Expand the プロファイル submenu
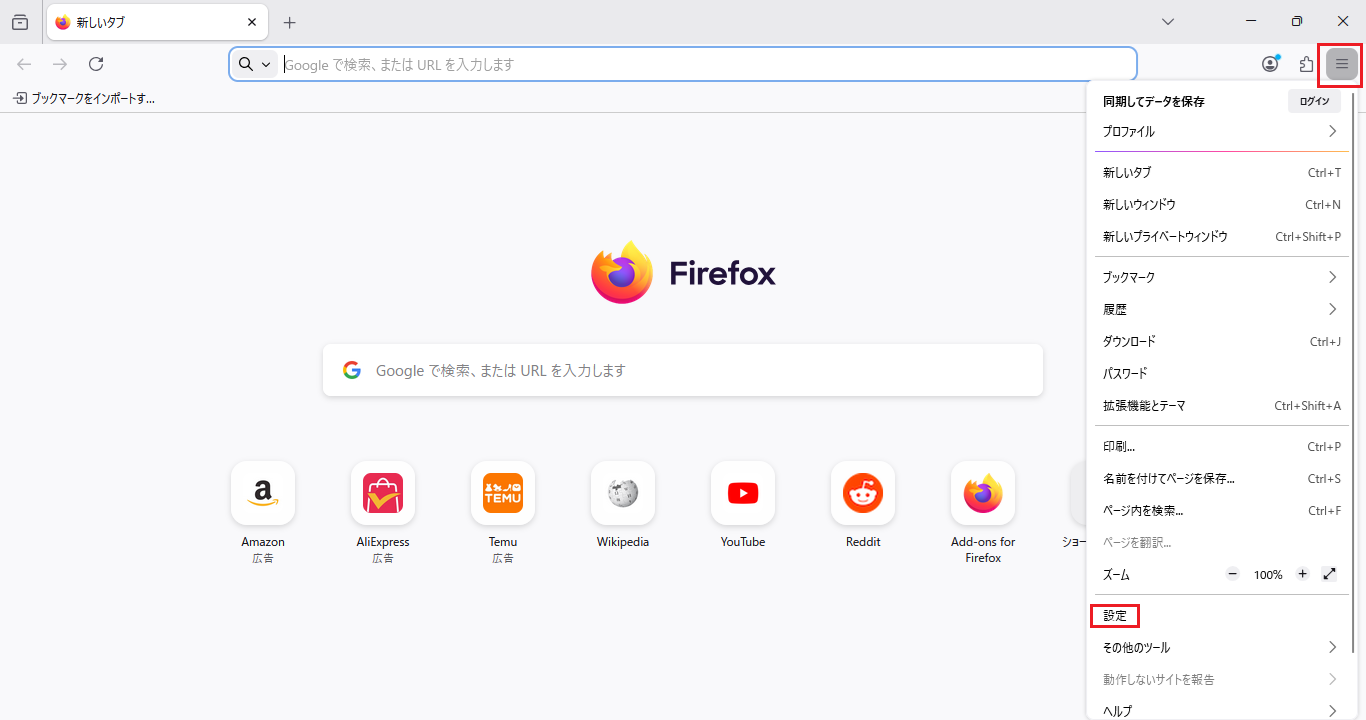The height and width of the screenshot is (720, 1366). pyautogui.click(x=1220, y=132)
